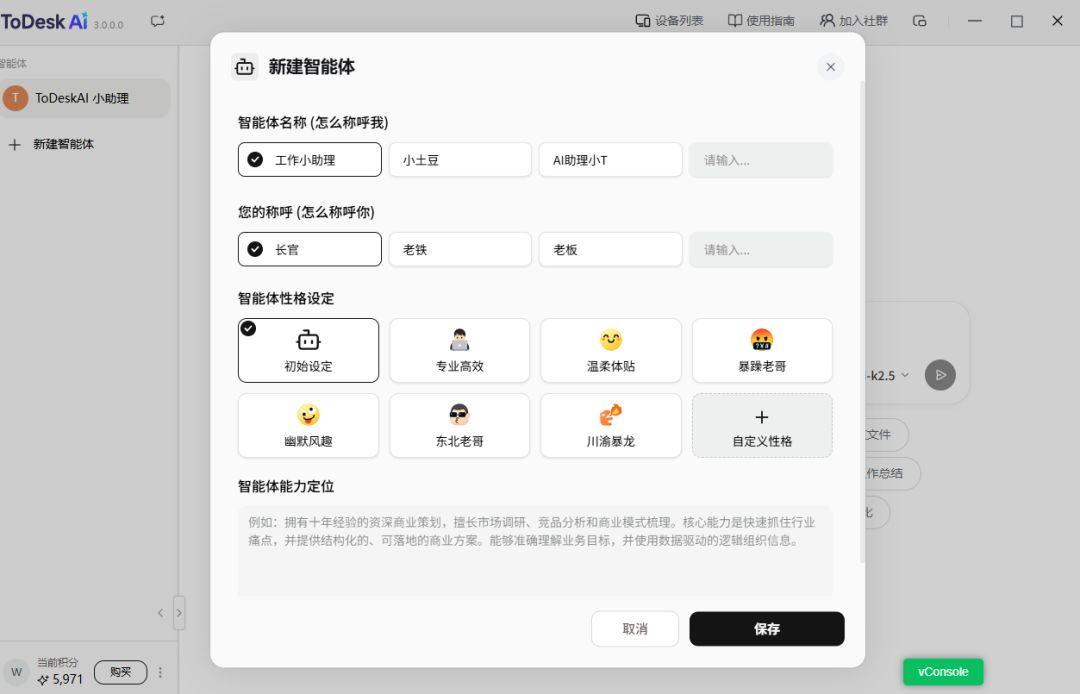Select your title 长官

(x=310, y=249)
